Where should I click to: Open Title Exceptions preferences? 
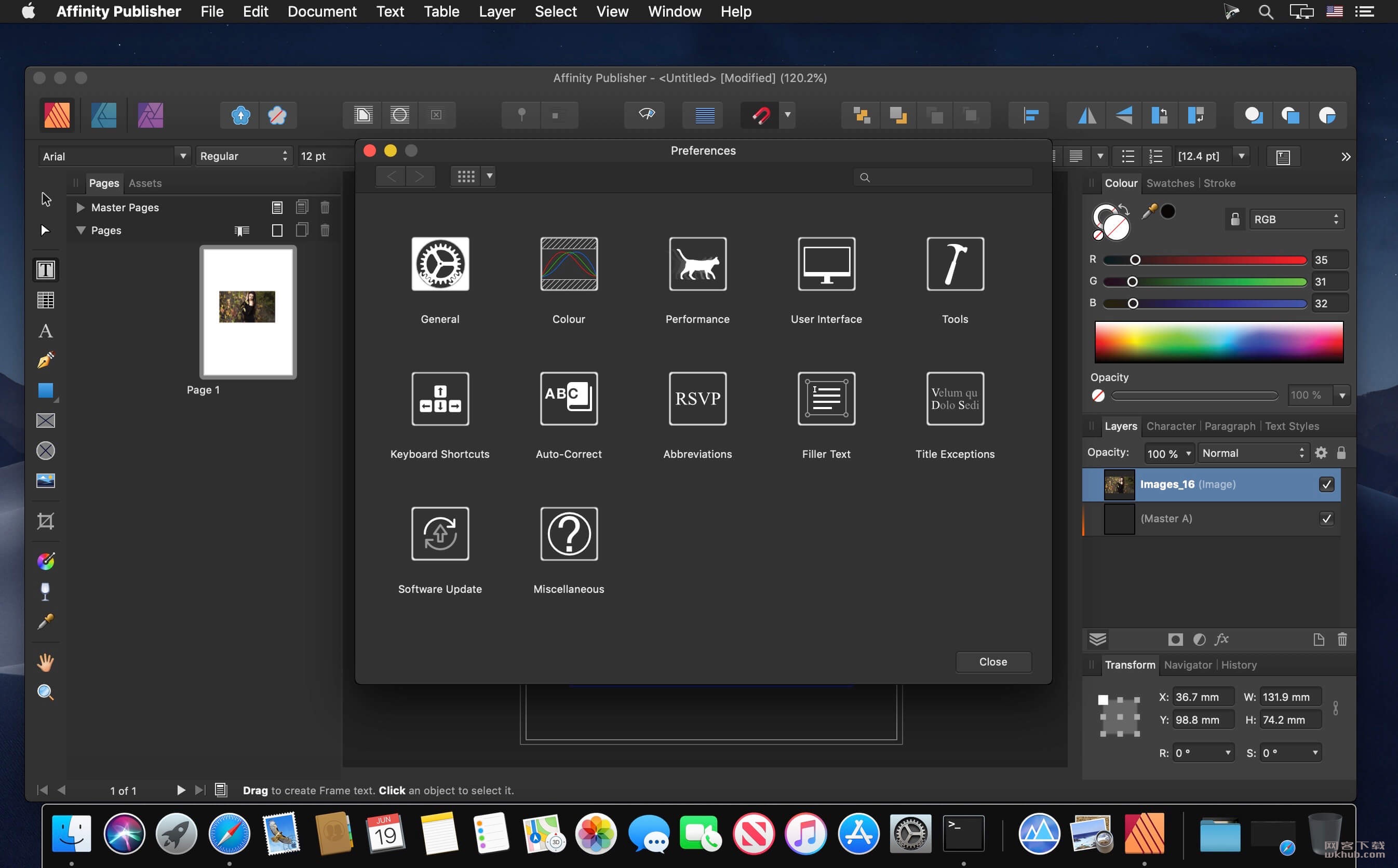click(955, 399)
